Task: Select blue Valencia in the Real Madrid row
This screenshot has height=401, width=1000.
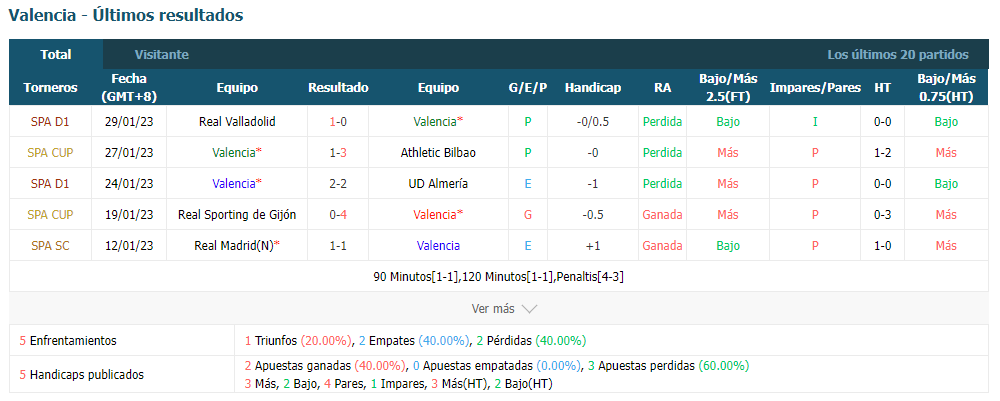Action: pyautogui.click(x=438, y=245)
